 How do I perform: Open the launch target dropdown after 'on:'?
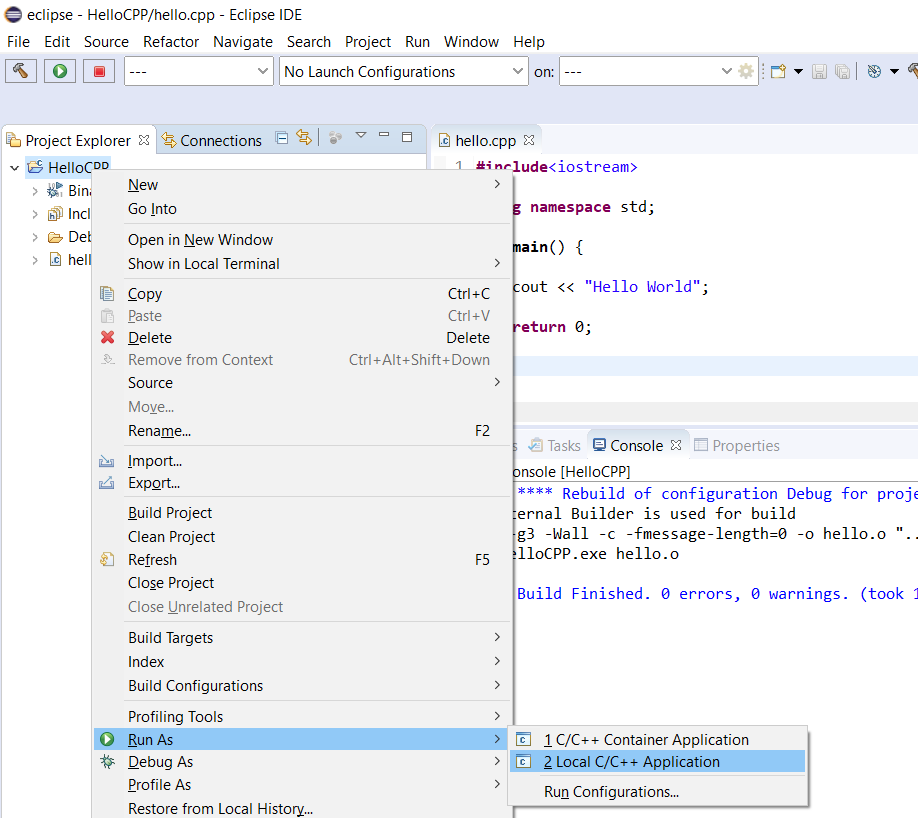727,71
